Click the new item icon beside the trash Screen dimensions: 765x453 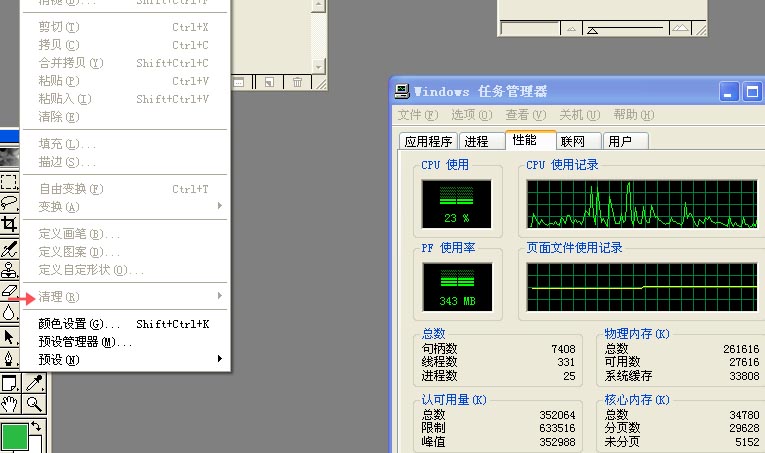click(x=269, y=82)
